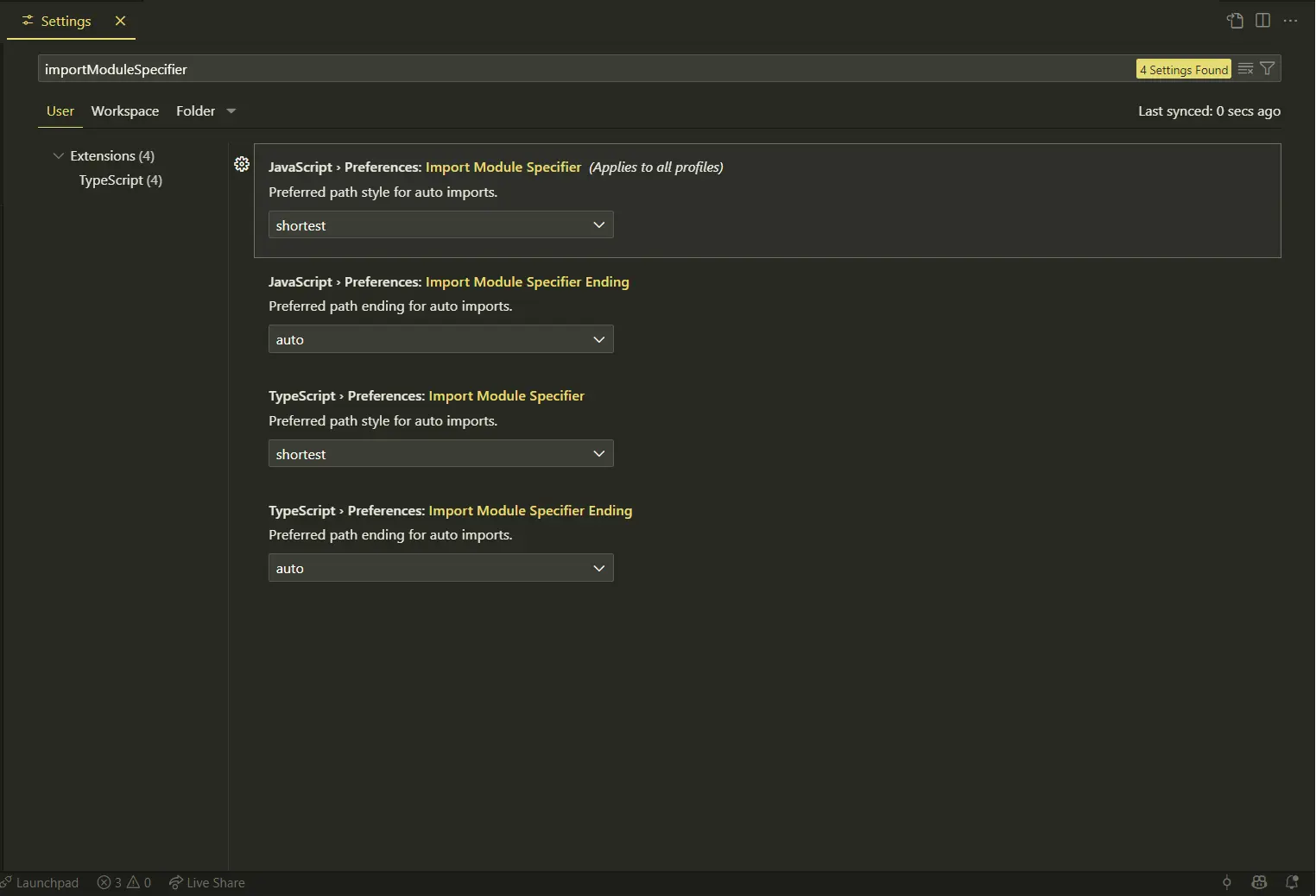
Task: Open editor More Actions ellipsis
Action: (1290, 21)
